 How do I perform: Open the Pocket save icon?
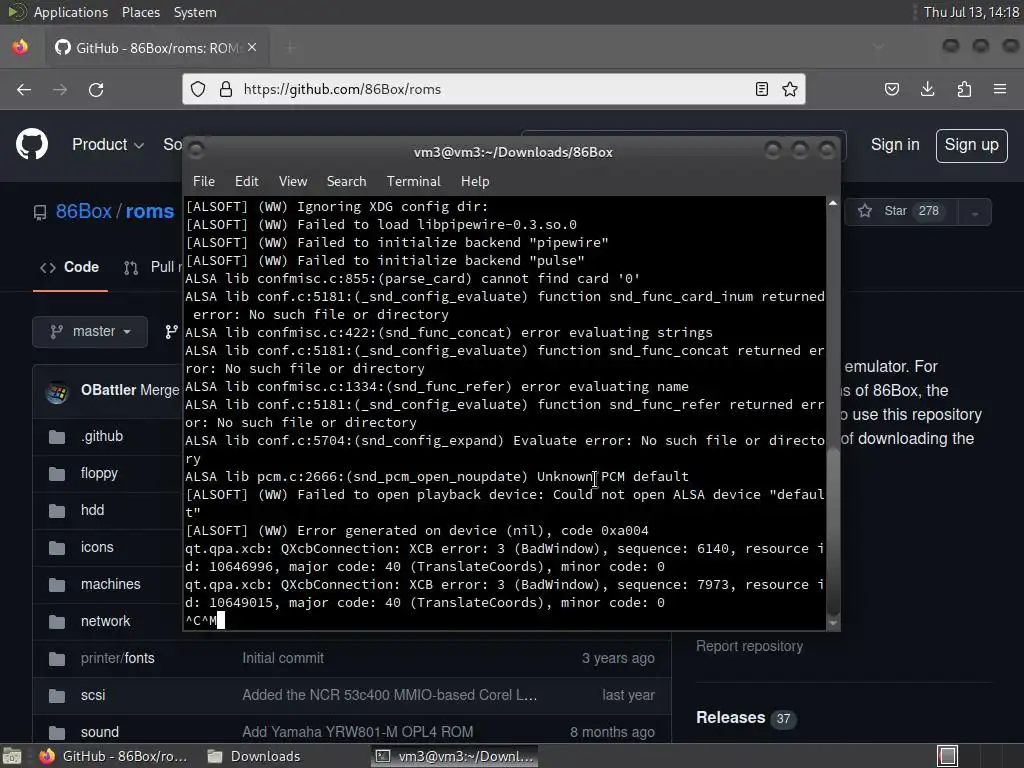(891, 89)
